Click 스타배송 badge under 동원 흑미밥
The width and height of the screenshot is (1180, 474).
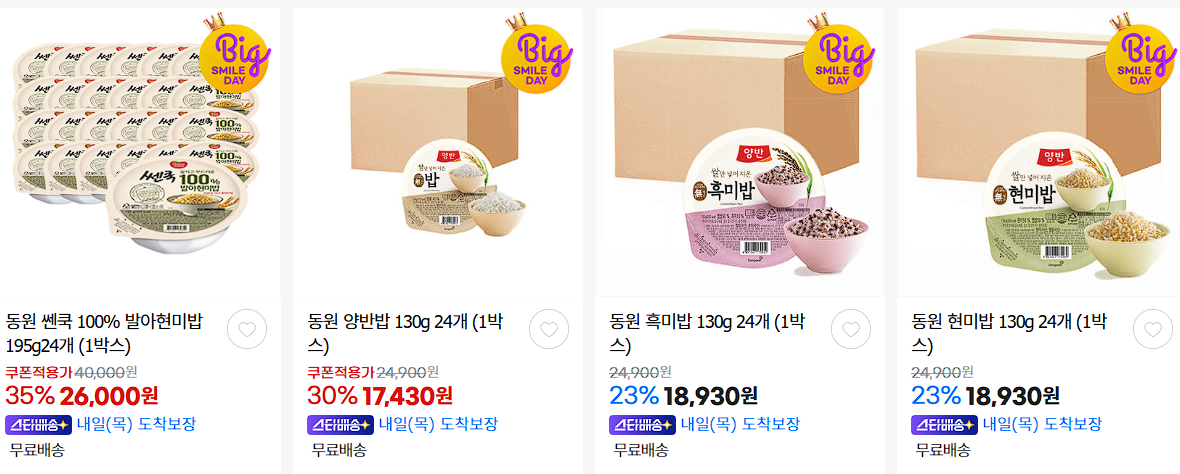pyautogui.click(x=642, y=424)
